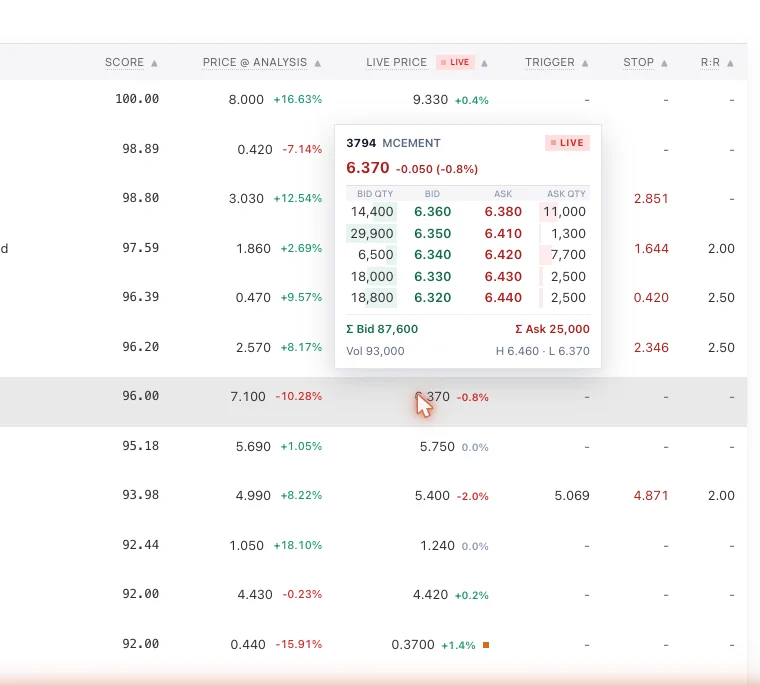Click the H 6.460 · L 6.370 range
760x686 pixels.
(x=542, y=351)
